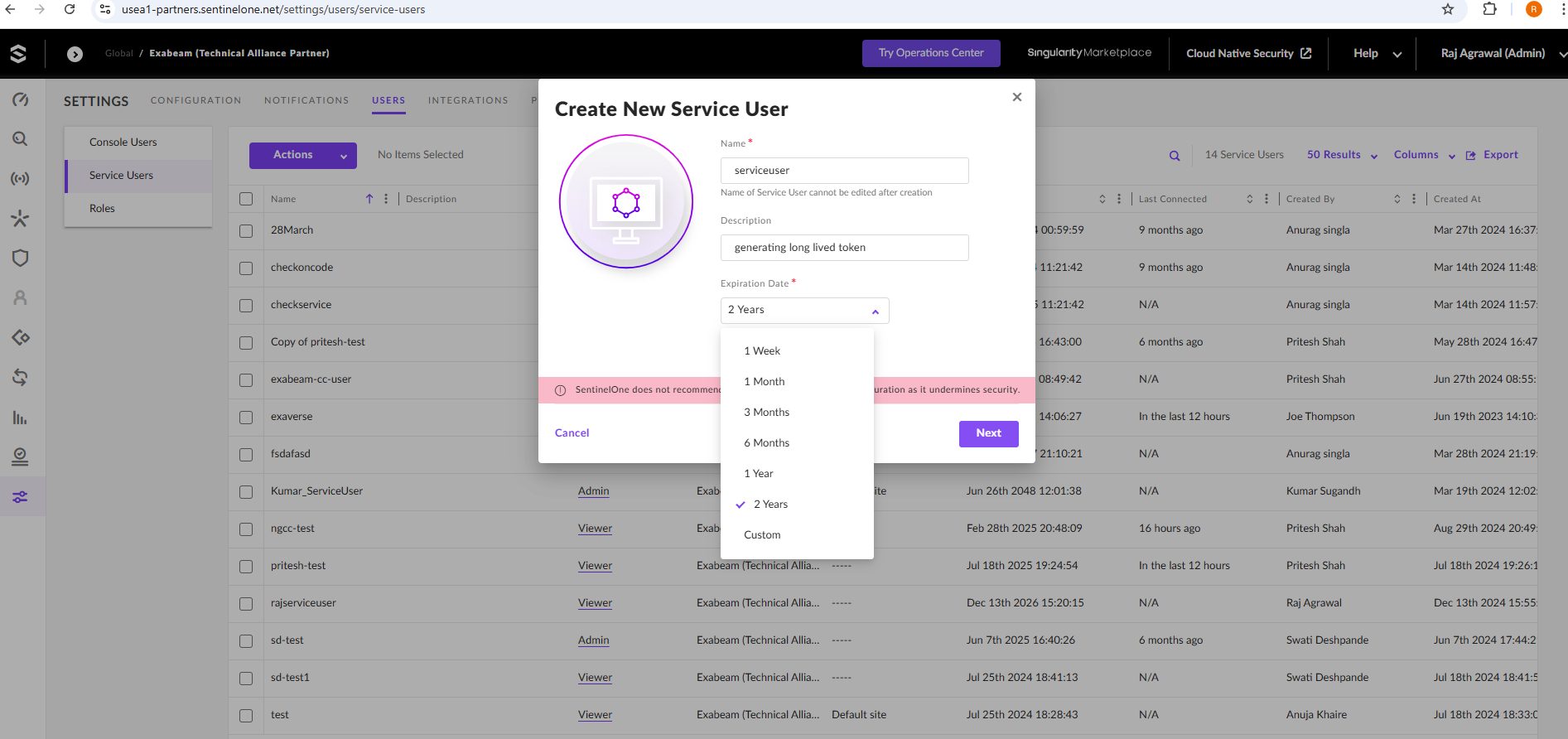Open the search icon in left sidebar
This screenshot has width=1568, height=739.
click(x=20, y=139)
